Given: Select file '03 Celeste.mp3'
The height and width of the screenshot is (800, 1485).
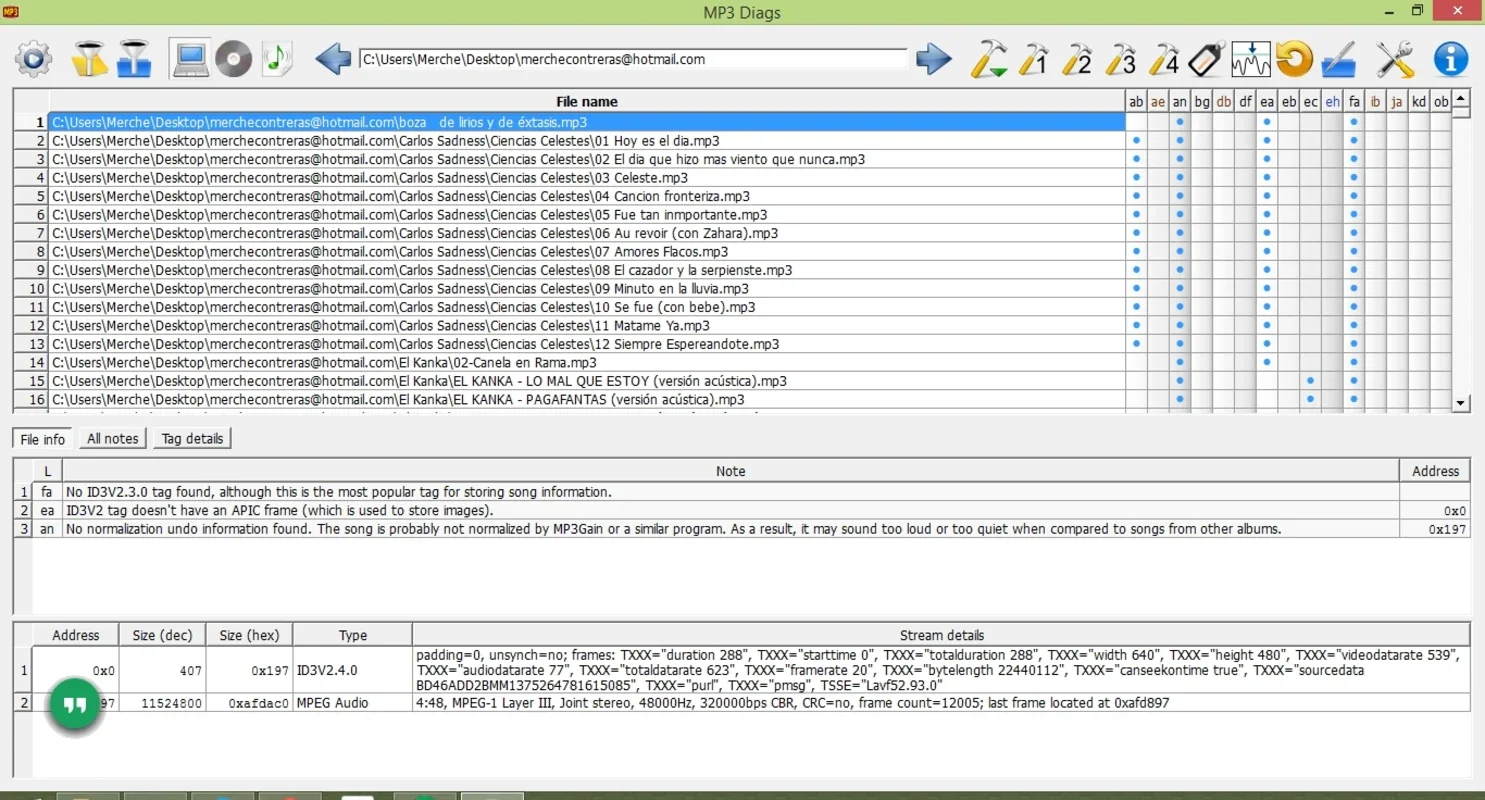Looking at the screenshot, I should pos(587,178).
